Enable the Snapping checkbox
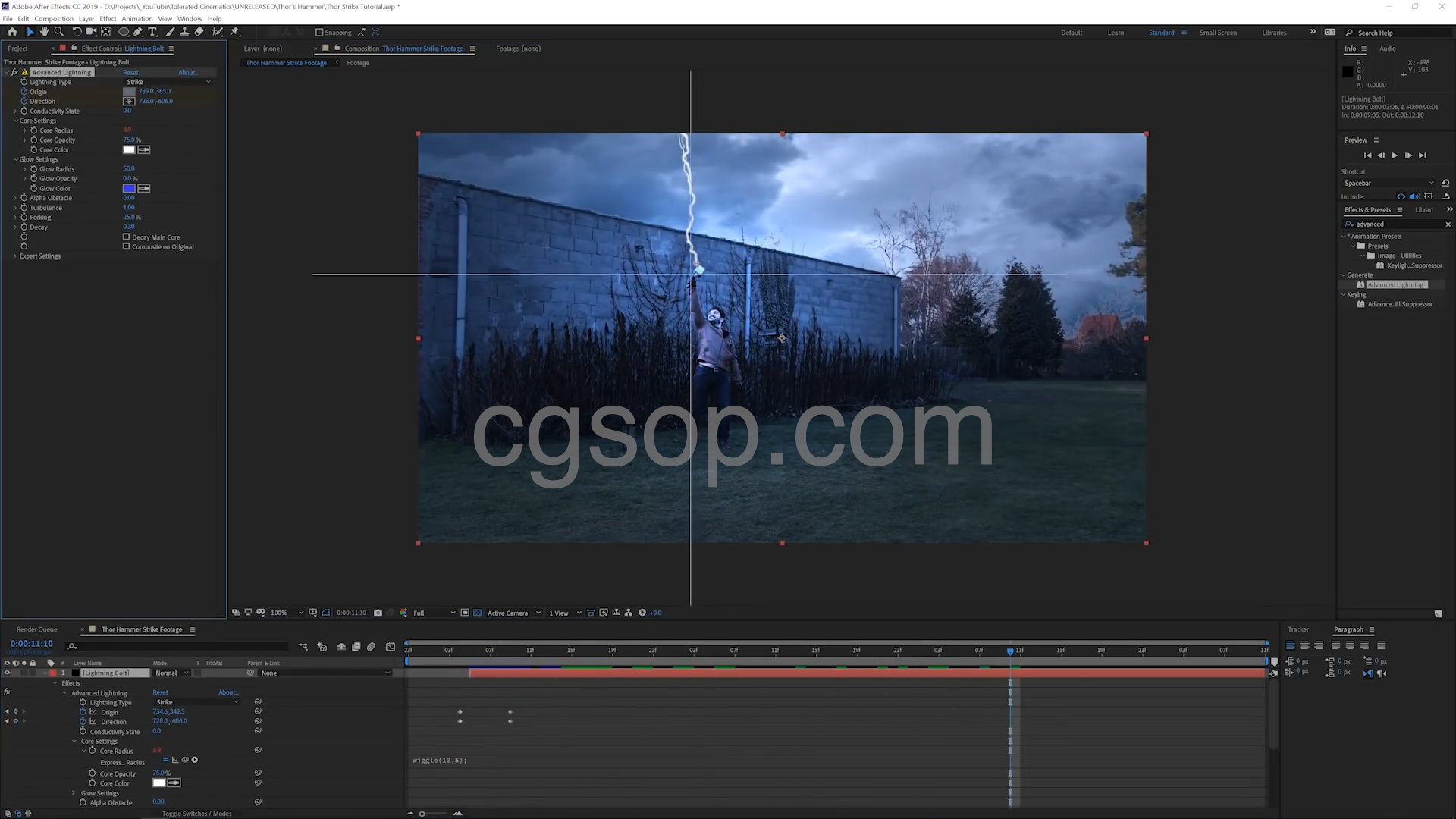 coord(319,33)
